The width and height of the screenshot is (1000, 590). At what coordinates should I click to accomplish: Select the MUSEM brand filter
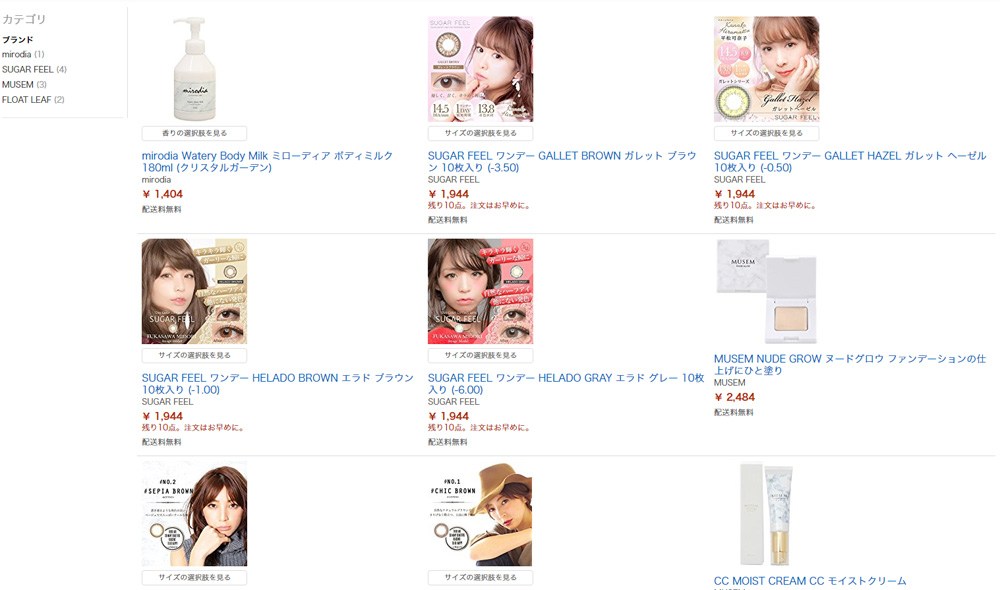[24, 84]
